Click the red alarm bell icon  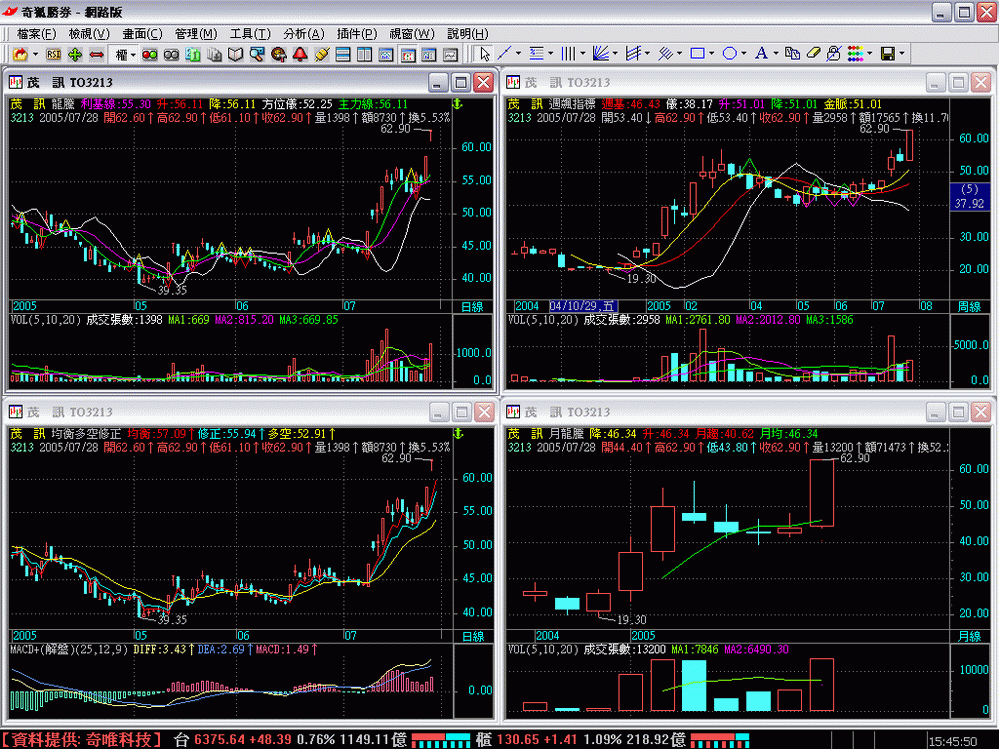coord(300,55)
